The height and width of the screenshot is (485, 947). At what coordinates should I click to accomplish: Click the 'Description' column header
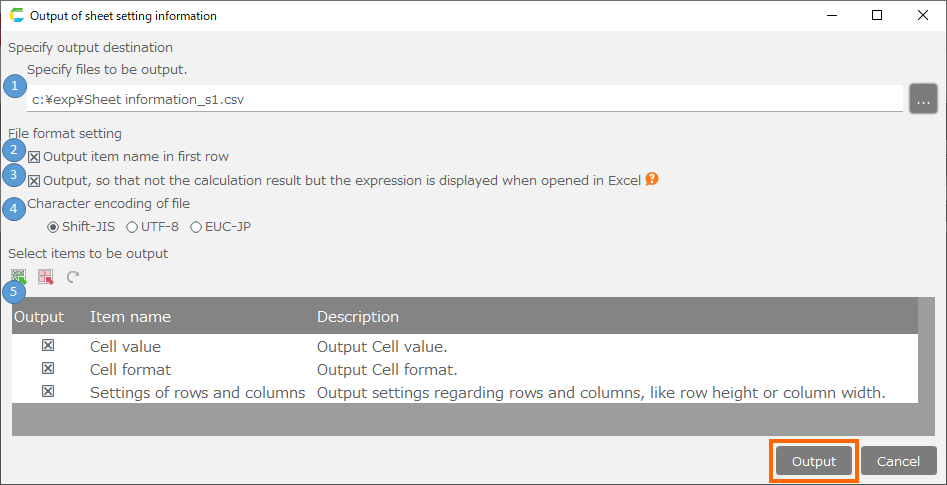click(358, 316)
